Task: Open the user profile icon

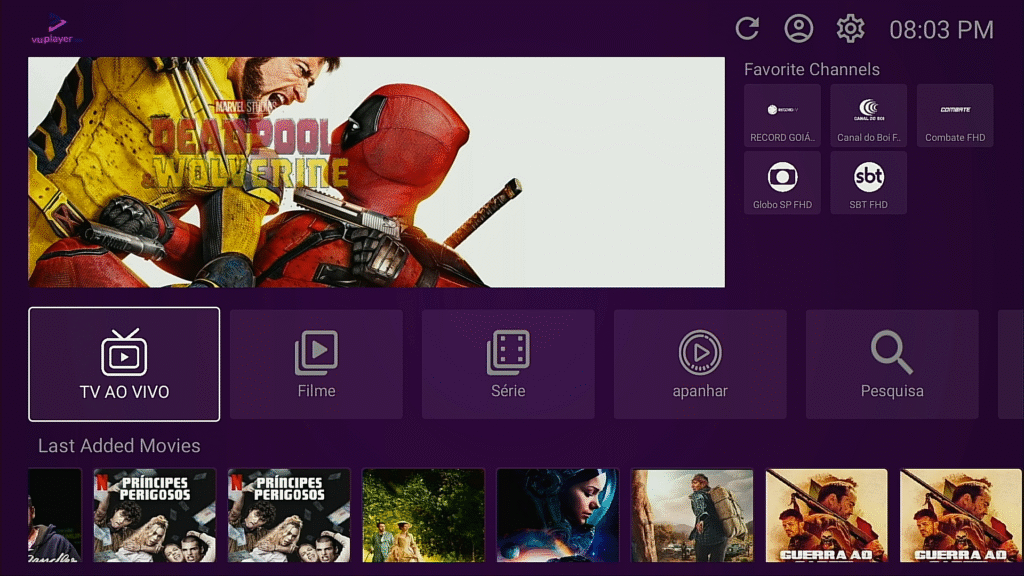Action: [798, 29]
